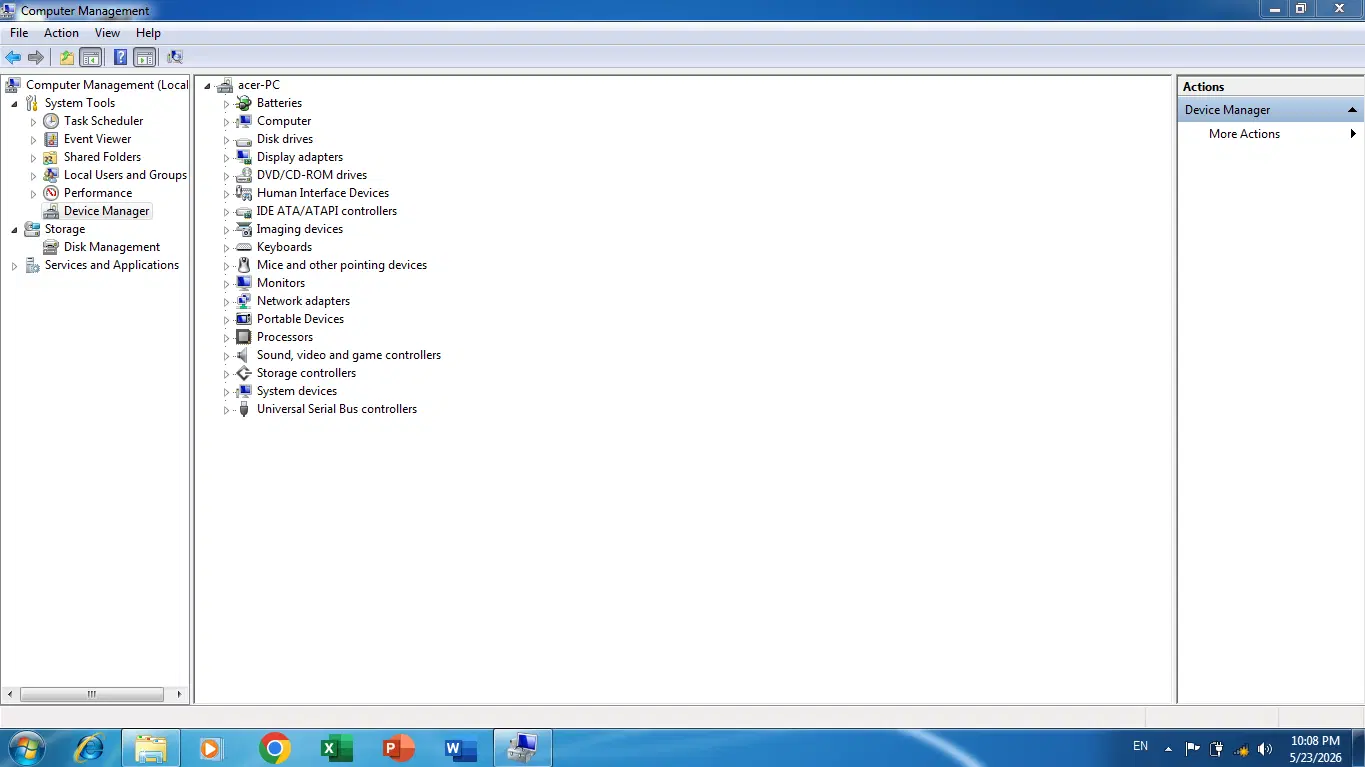Viewport: 1365px width, 767px height.
Task: Select the Mice and other pointing devices icon
Action: tap(243, 265)
